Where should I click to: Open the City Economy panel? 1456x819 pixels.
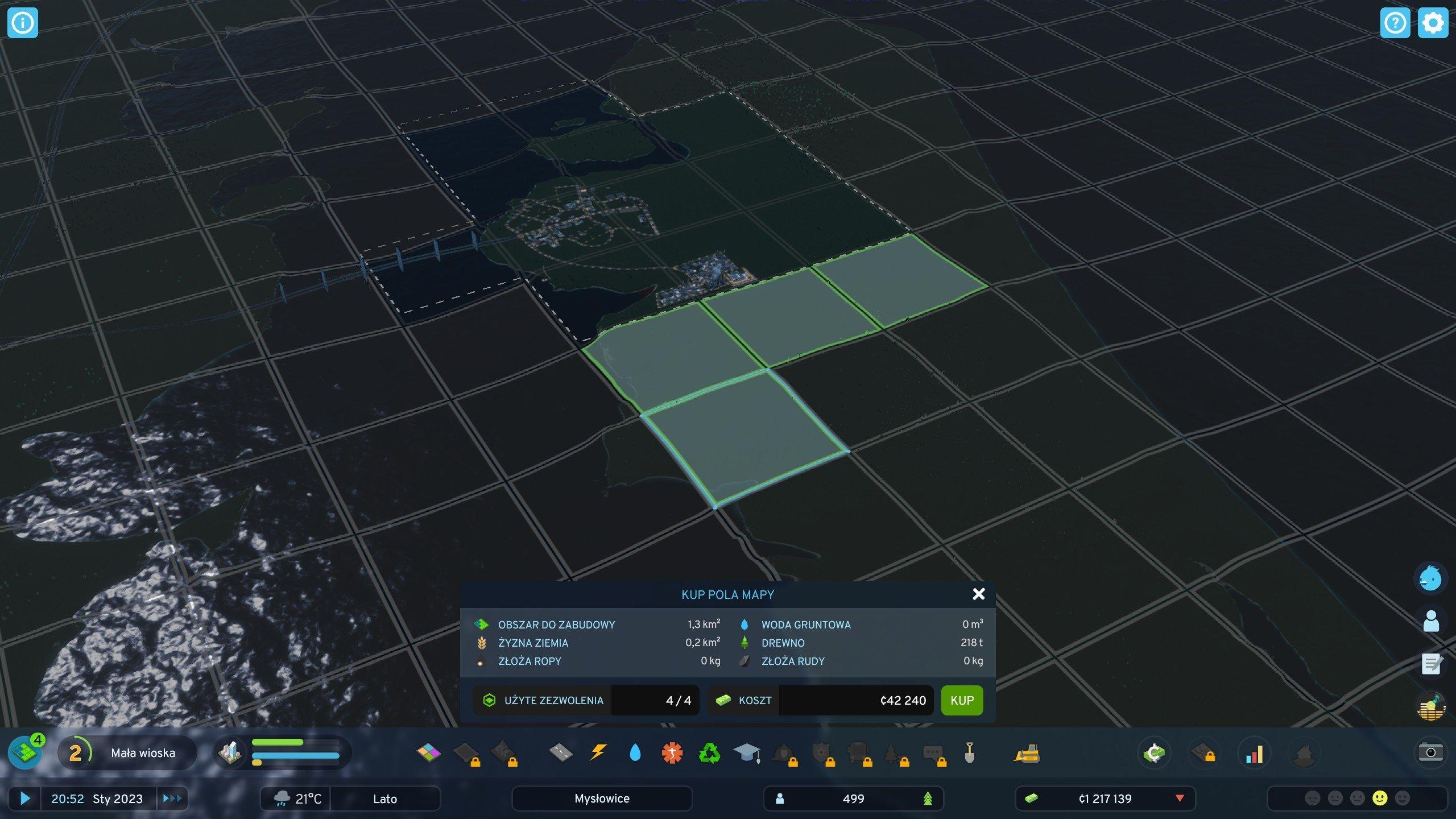tap(1154, 753)
